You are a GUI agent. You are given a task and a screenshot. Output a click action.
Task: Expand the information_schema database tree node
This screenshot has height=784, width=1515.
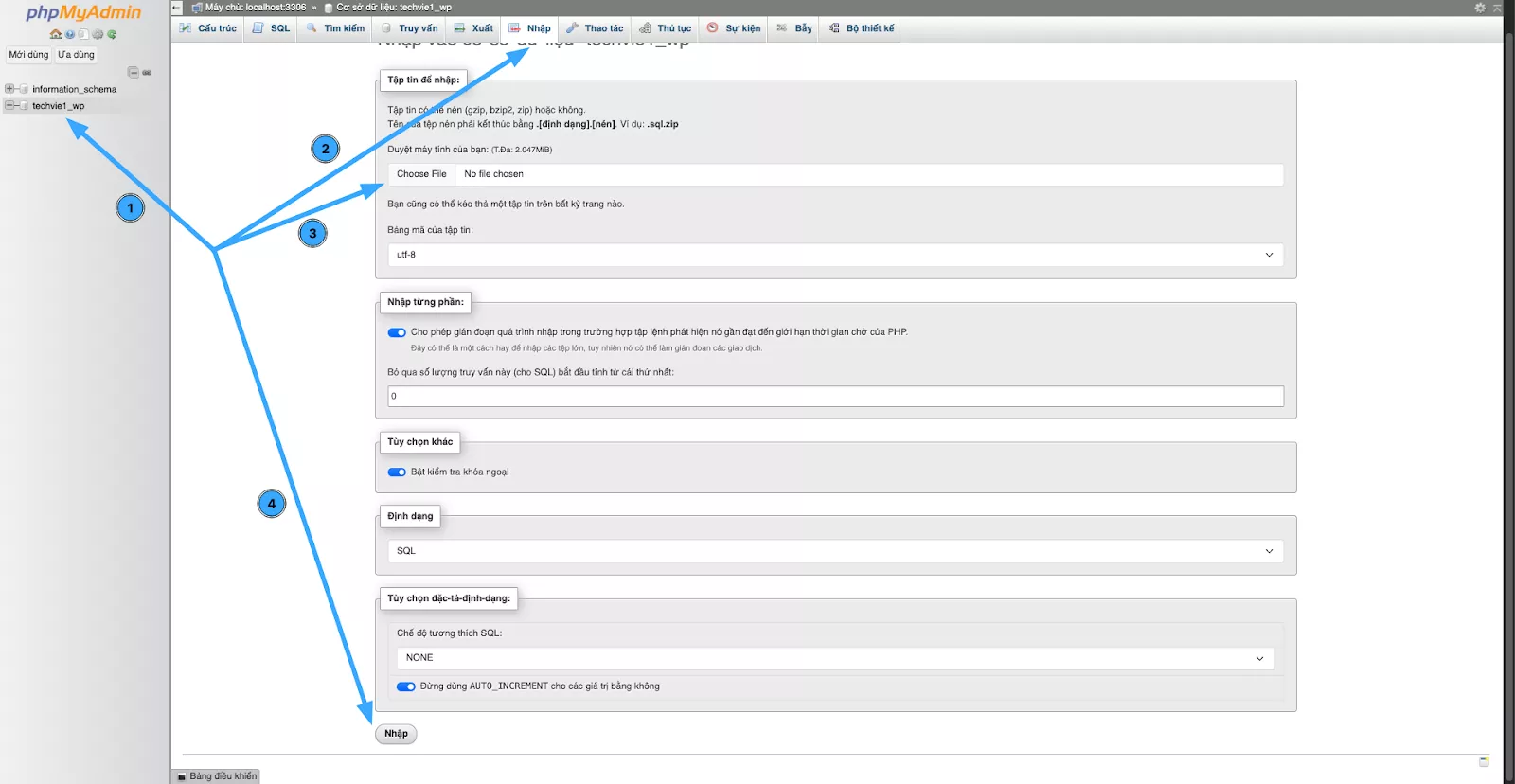[x=9, y=89]
